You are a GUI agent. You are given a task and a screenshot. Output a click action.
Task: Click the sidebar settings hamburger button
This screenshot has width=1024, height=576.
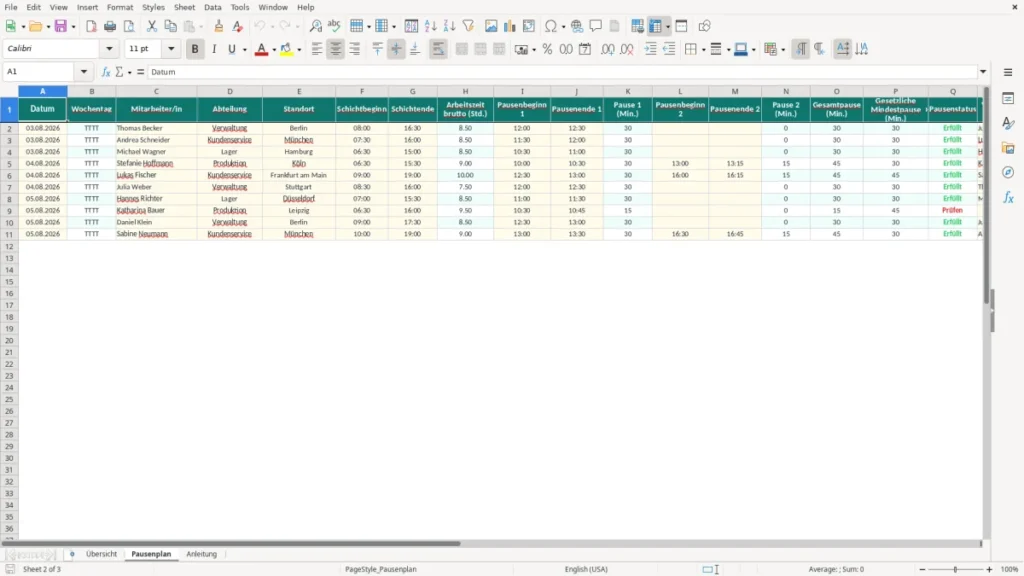tap(1008, 72)
